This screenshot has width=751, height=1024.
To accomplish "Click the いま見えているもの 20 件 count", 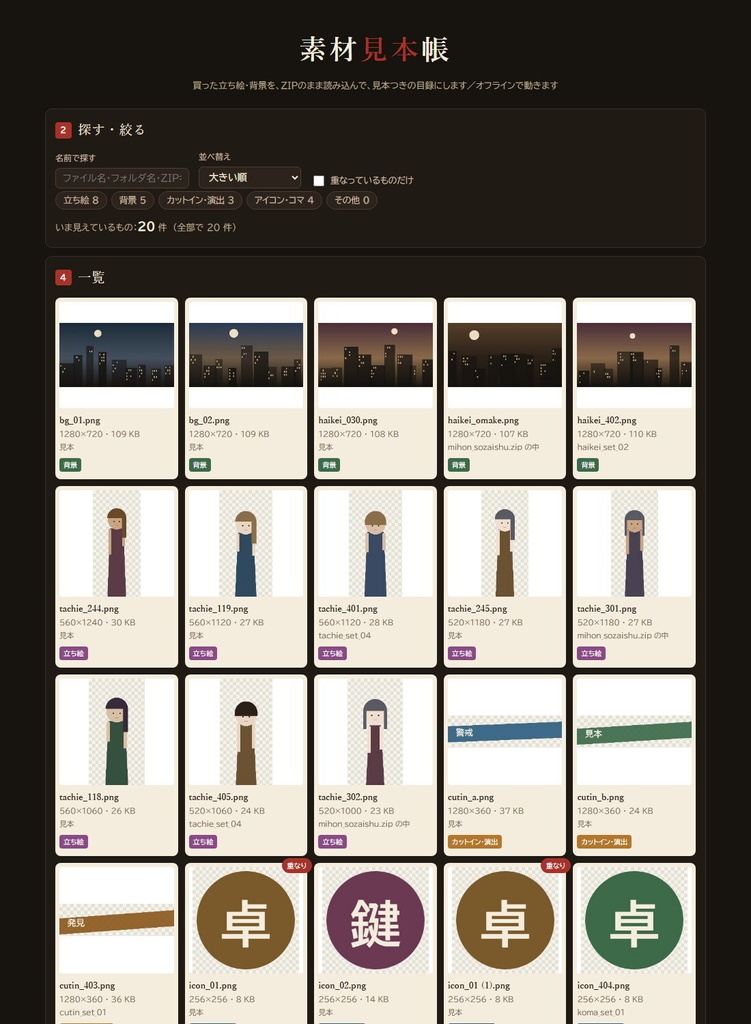I will coord(146,227).
